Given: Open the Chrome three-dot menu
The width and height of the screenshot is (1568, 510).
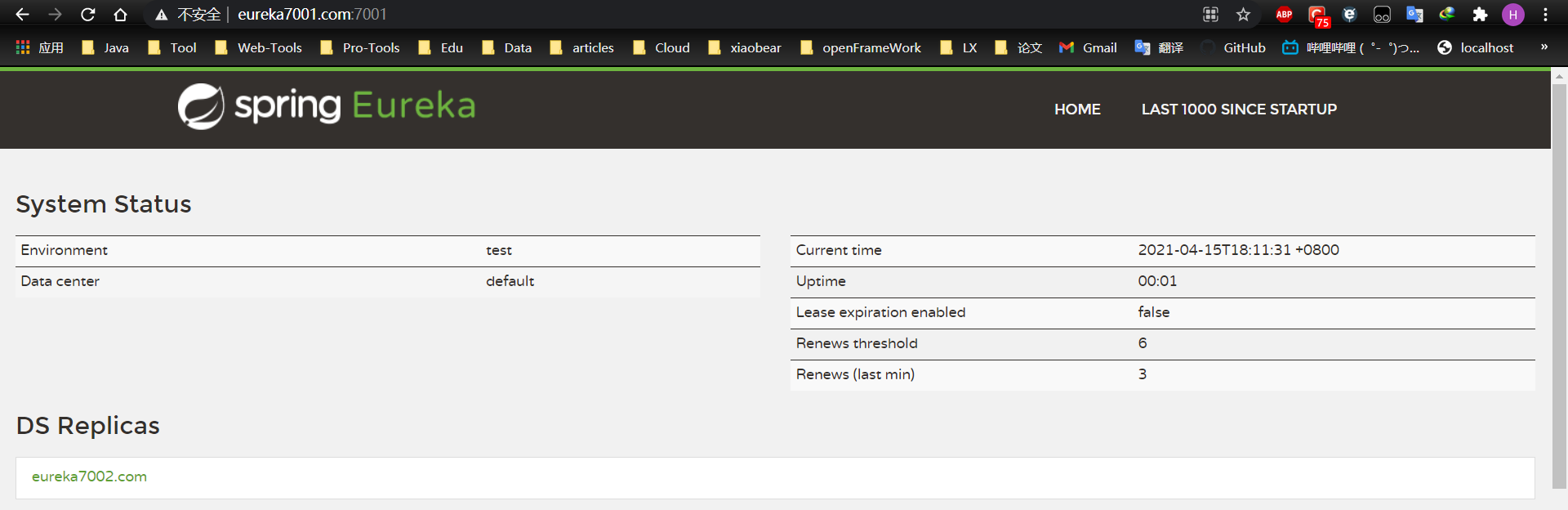Looking at the screenshot, I should pyautogui.click(x=1545, y=15).
